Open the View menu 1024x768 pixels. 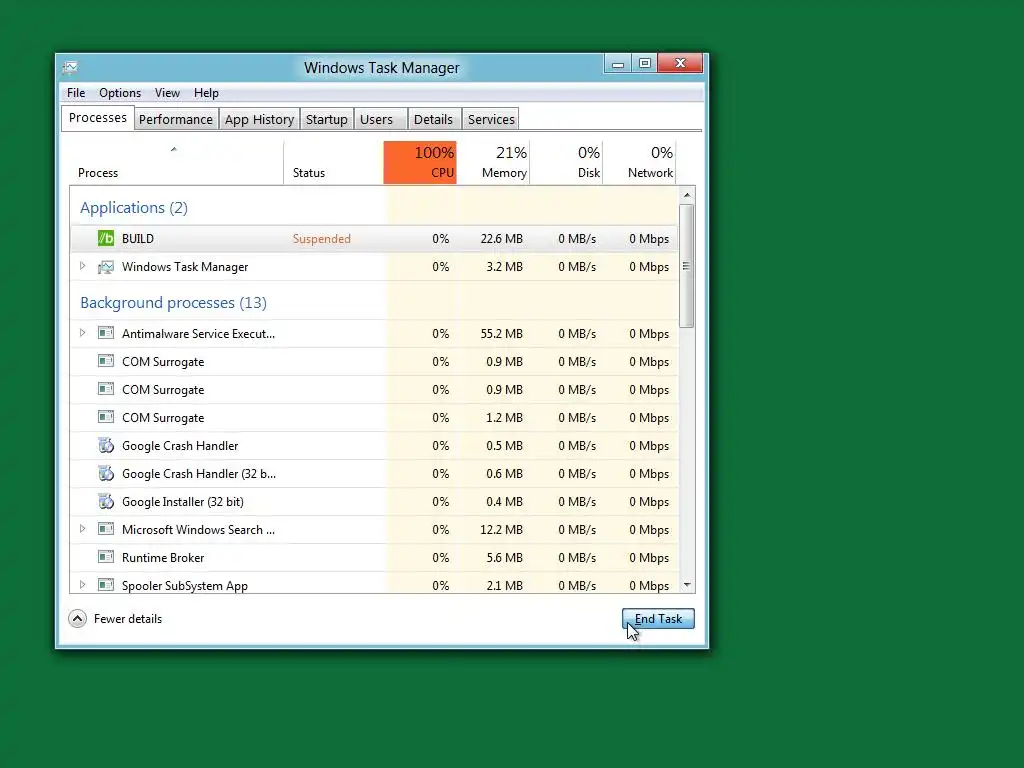tap(167, 93)
